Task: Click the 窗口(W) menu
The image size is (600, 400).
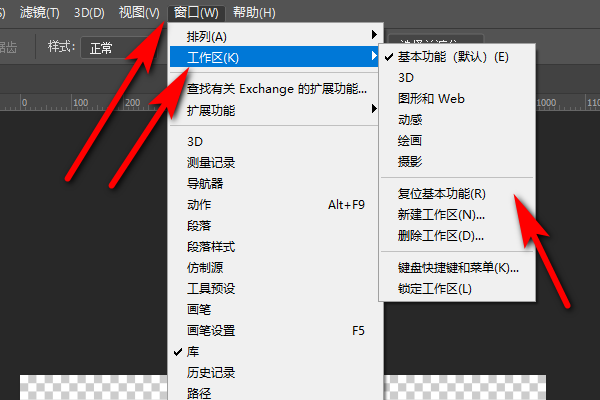Action: point(196,13)
